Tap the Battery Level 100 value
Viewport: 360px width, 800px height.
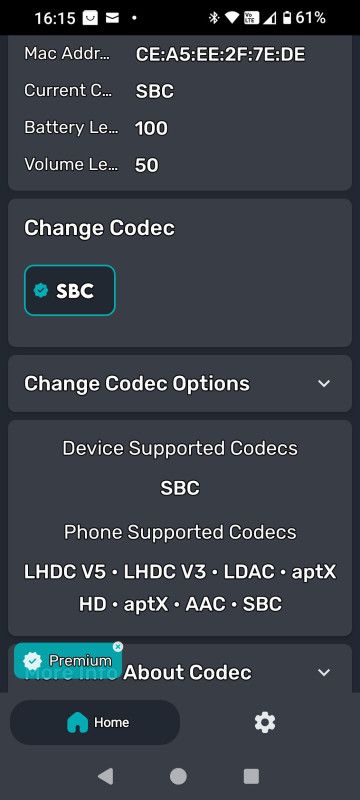[151, 129]
